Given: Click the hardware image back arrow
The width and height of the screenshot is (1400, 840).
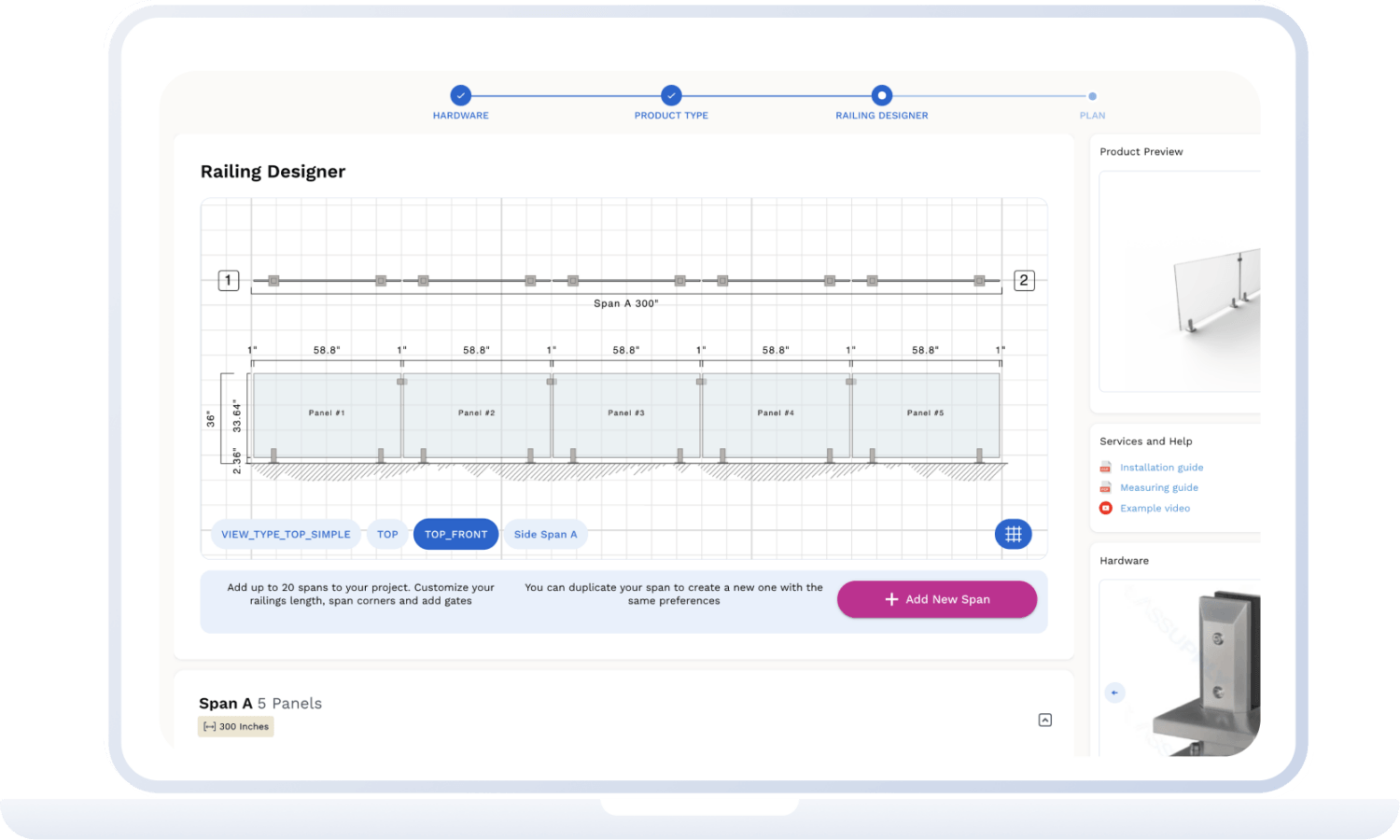Looking at the screenshot, I should pos(1114,693).
